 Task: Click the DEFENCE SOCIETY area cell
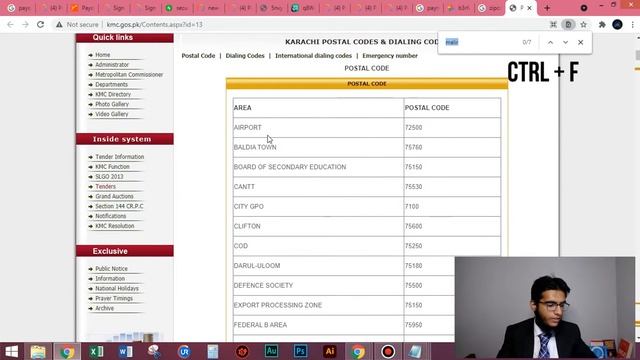click(318, 285)
